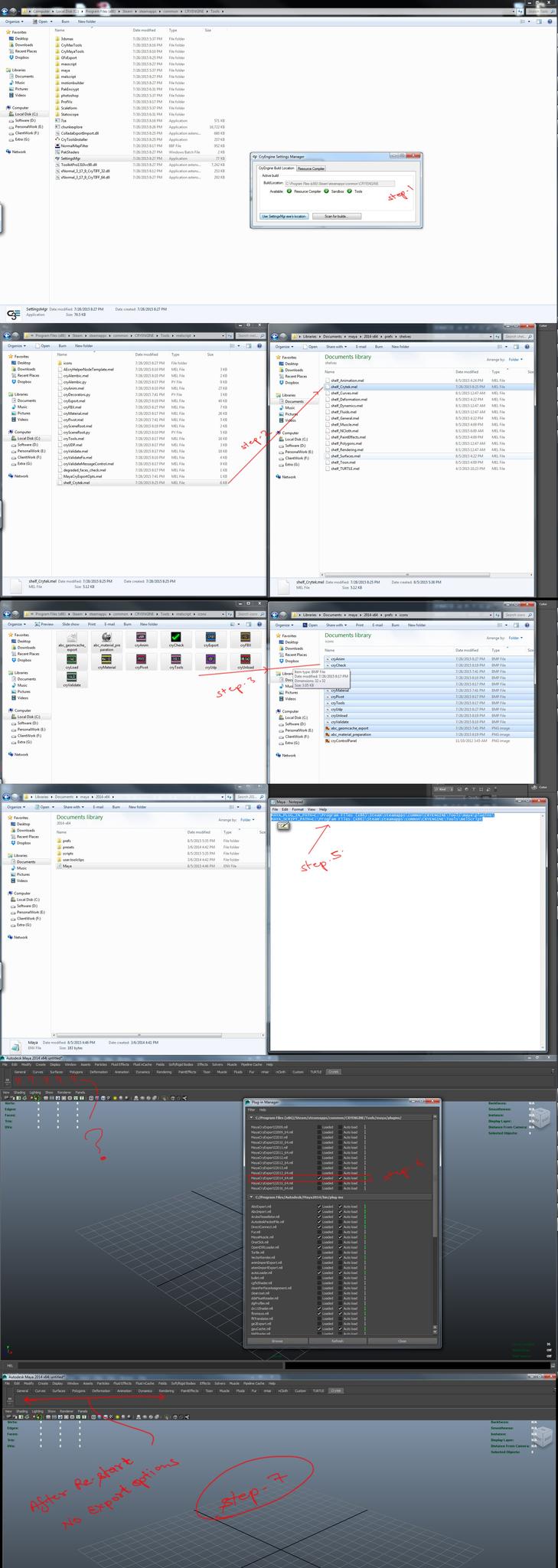558x1568 pixels.
Task: Select the Crytek shelf tab in upper Maya
Action: pyautogui.click(x=333, y=1072)
